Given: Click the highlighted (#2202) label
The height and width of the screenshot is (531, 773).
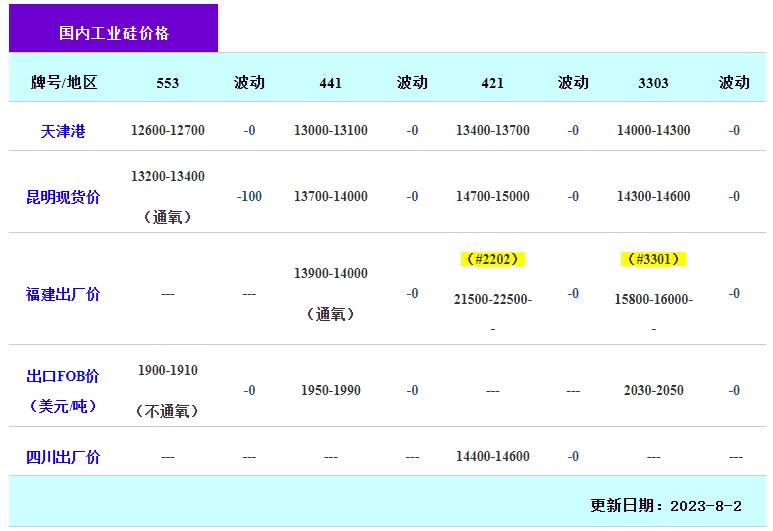Looking at the screenshot, I should click(492, 259).
